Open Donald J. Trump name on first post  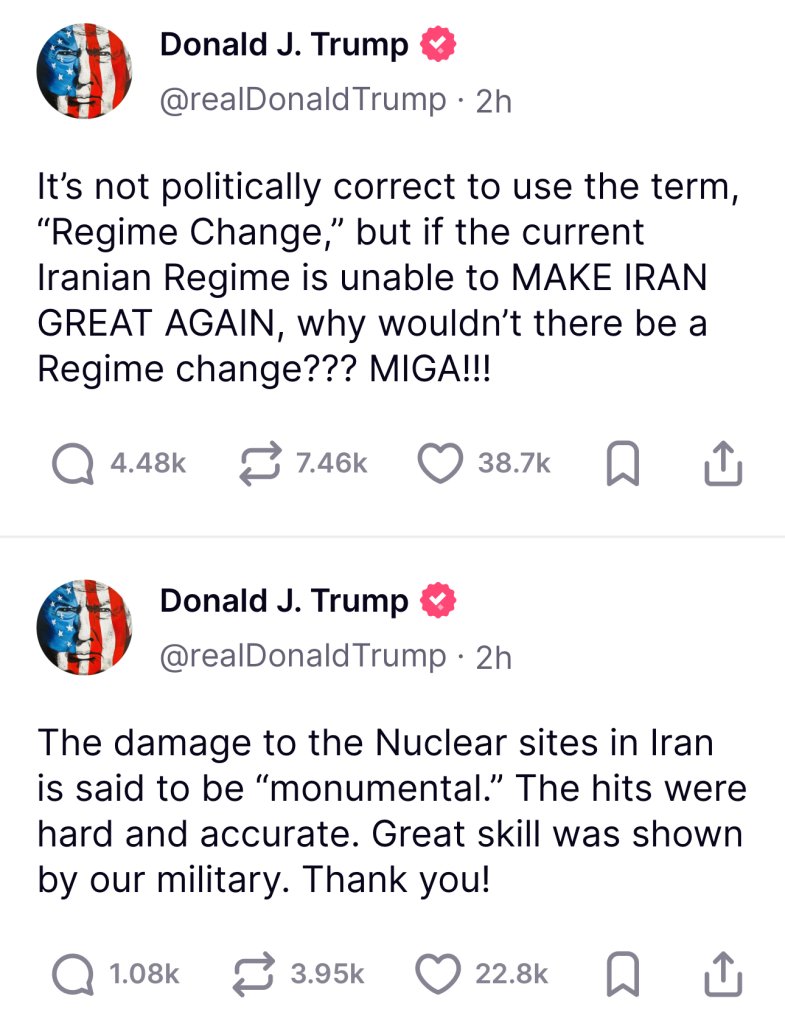284,45
